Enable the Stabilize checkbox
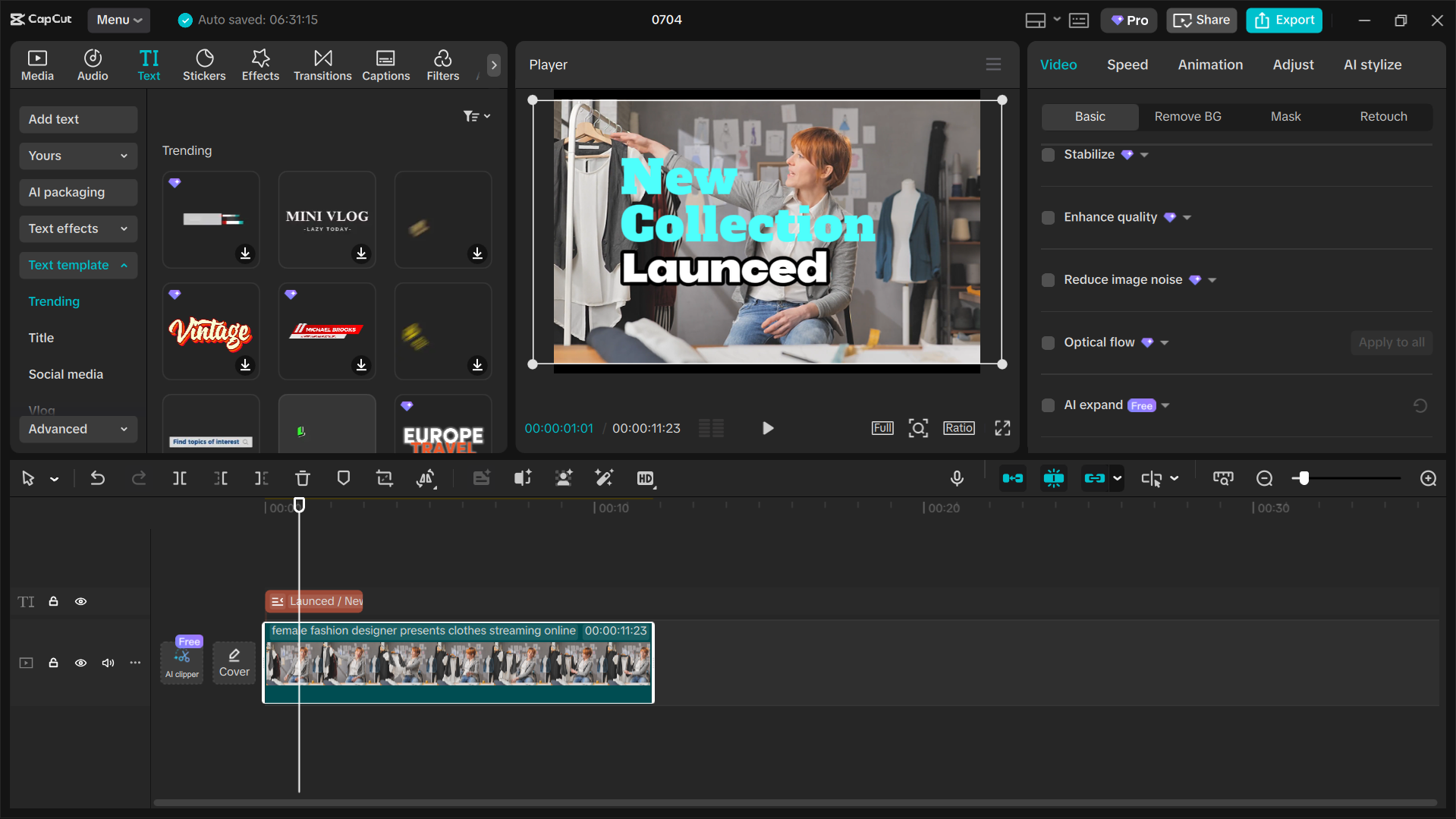The width and height of the screenshot is (1456, 819). pyautogui.click(x=1048, y=155)
